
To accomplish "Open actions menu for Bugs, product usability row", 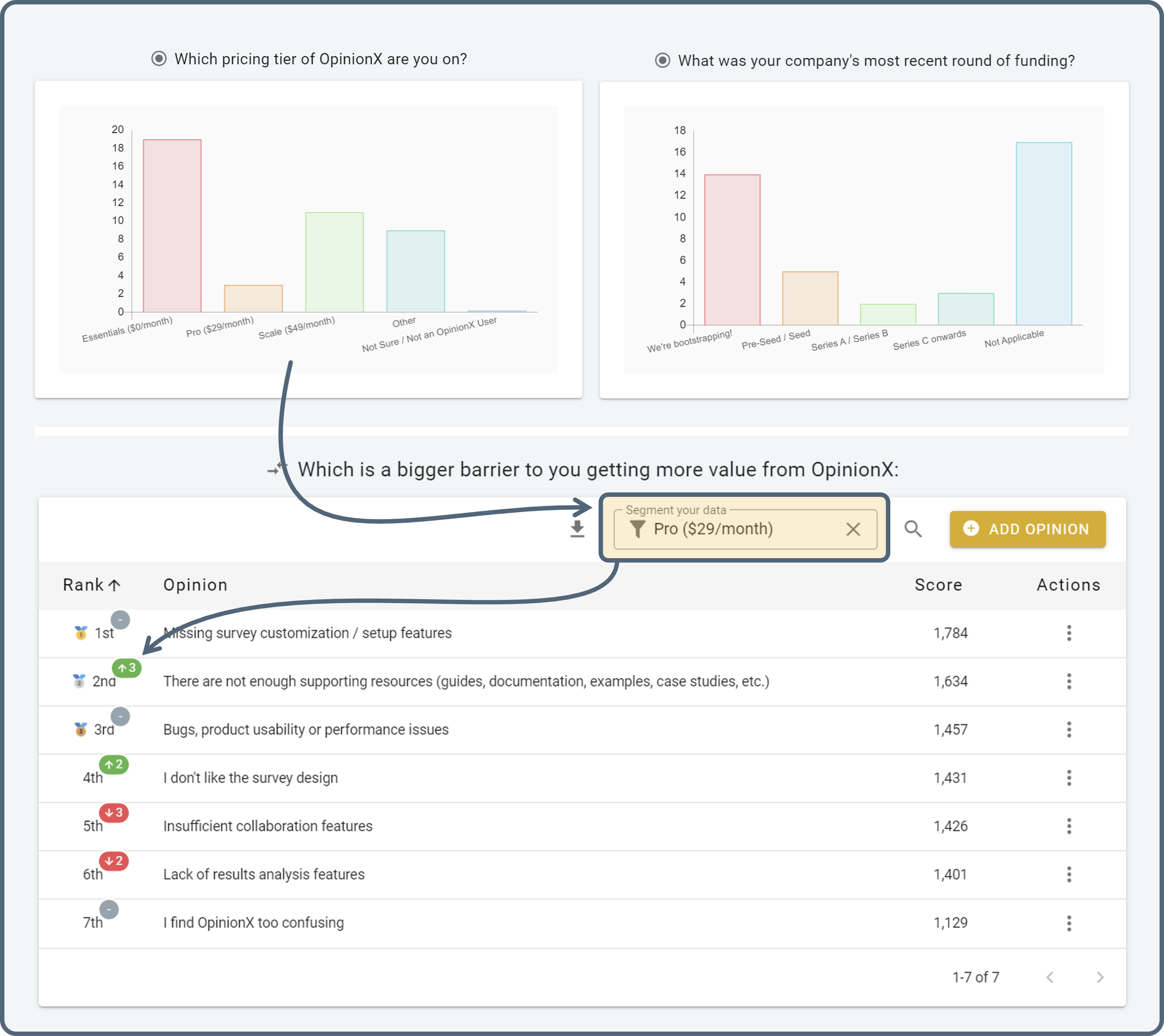I will pyautogui.click(x=1069, y=730).
